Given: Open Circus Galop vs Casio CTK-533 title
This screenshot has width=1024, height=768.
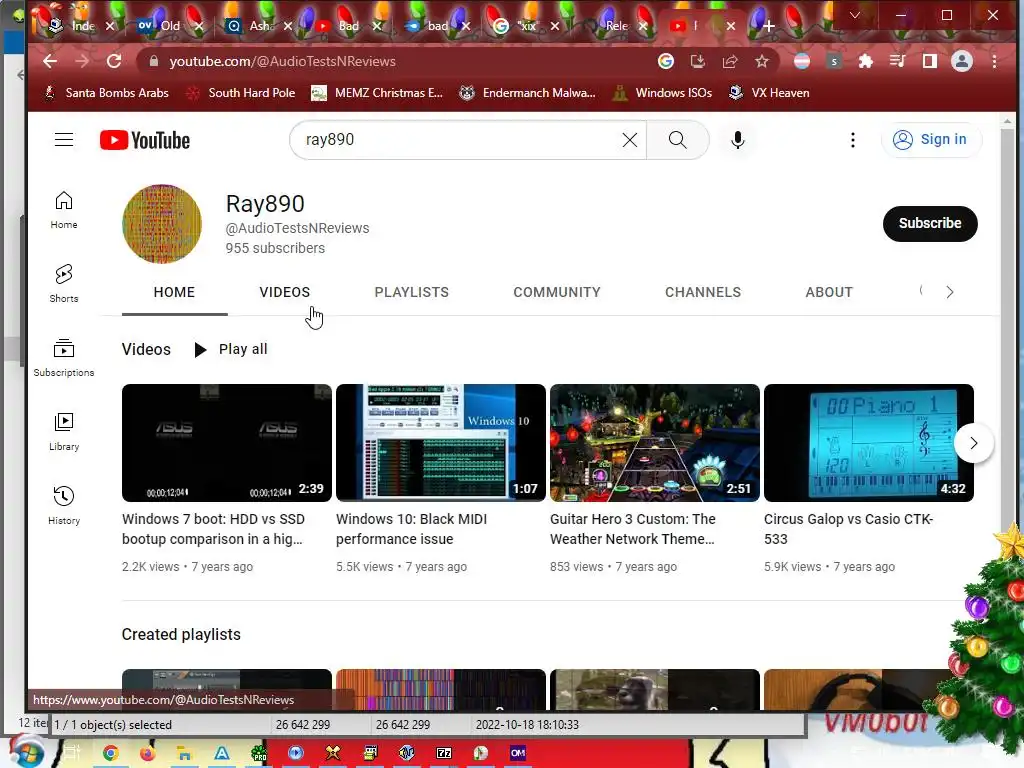Looking at the screenshot, I should [x=848, y=529].
